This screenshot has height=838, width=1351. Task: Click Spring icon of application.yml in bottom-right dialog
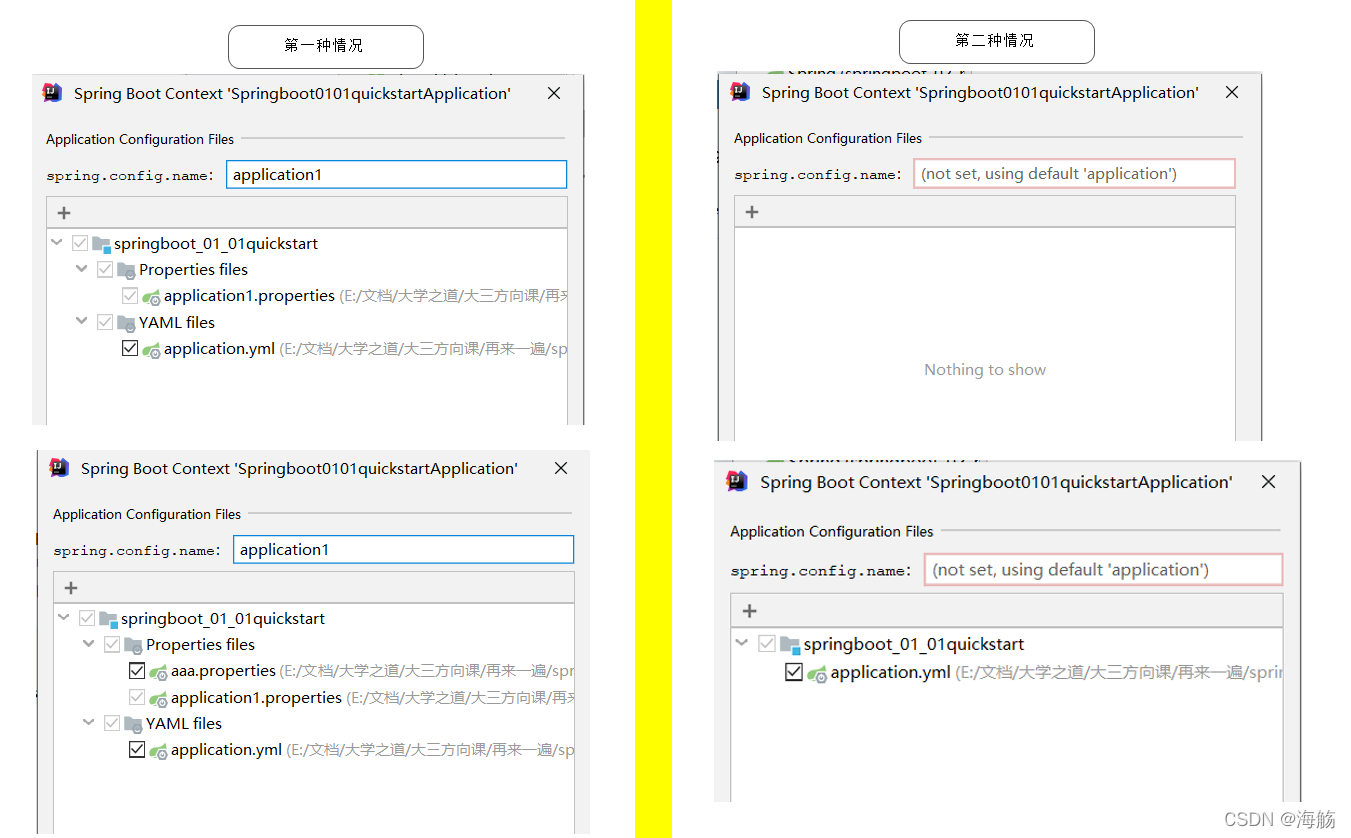(817, 674)
